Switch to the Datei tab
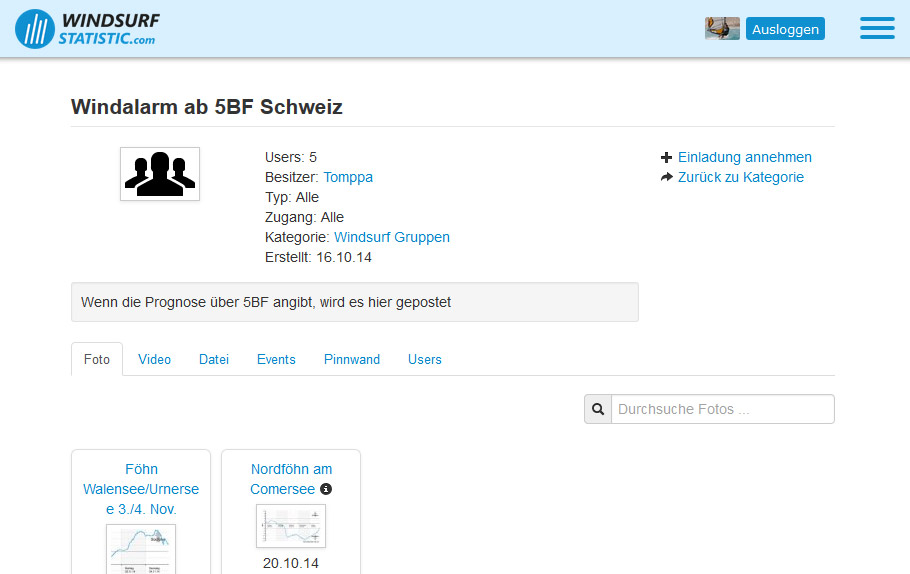 214,359
